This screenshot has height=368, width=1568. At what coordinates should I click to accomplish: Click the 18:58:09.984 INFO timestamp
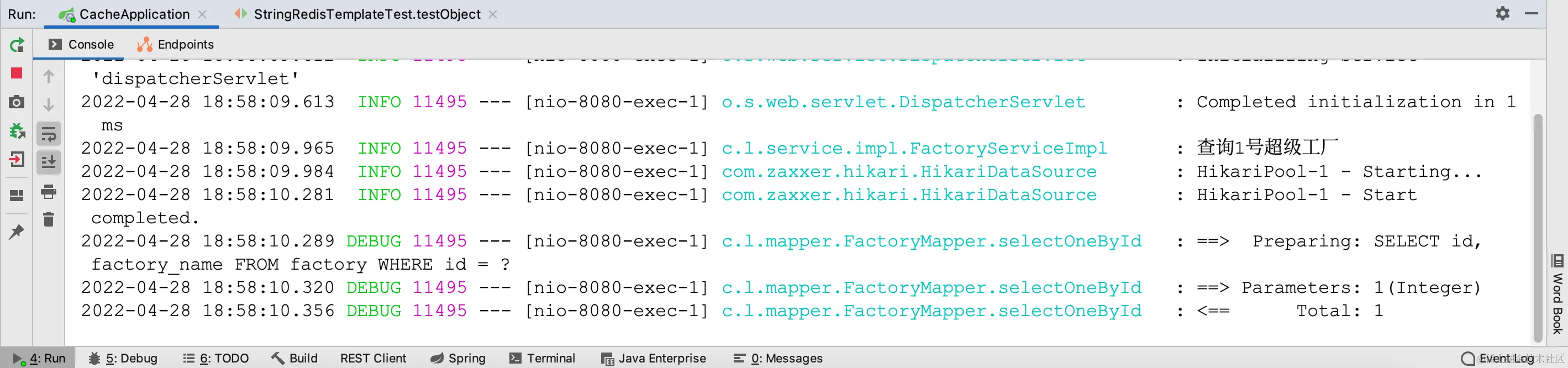click(x=208, y=171)
